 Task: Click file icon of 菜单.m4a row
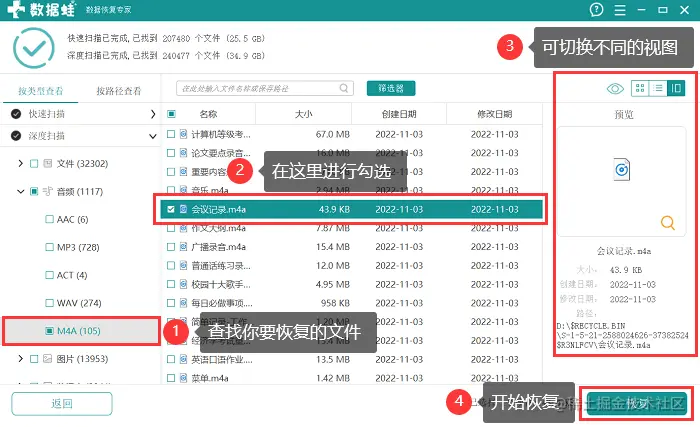(x=183, y=378)
